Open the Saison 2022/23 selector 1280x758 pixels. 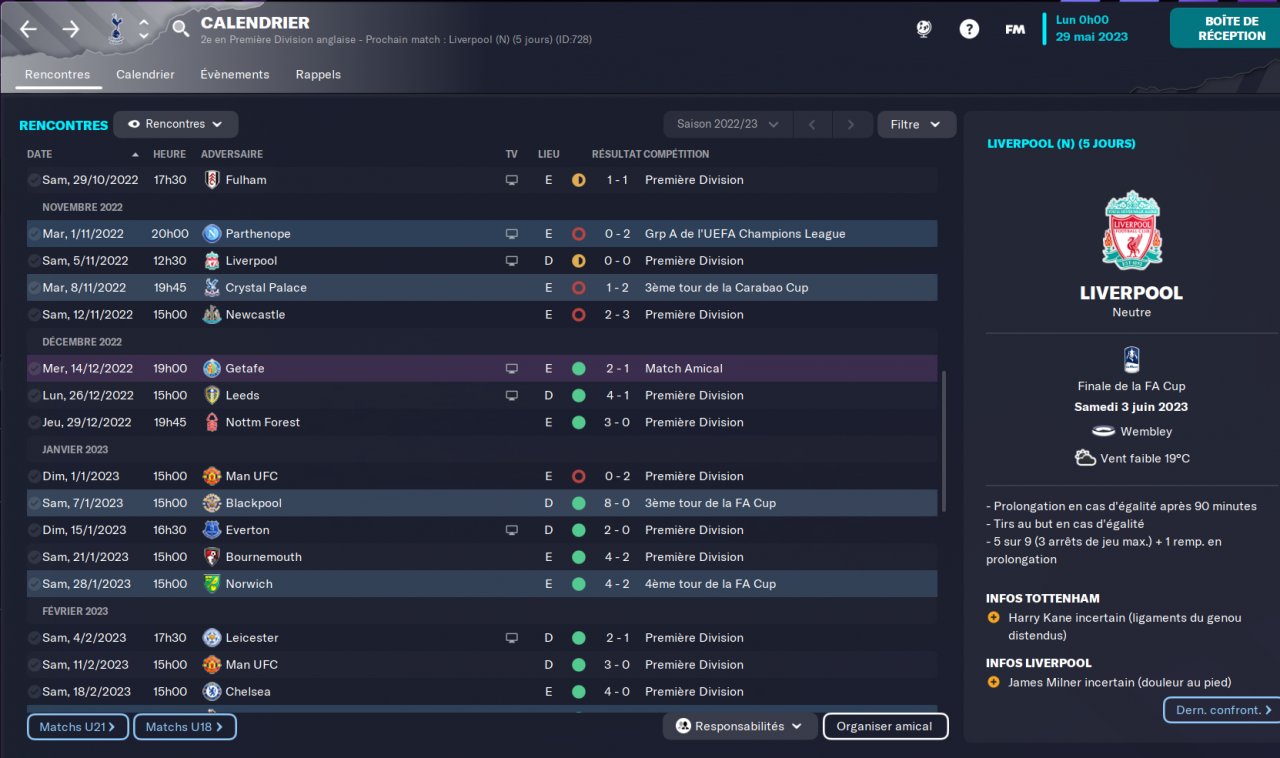[x=727, y=124]
